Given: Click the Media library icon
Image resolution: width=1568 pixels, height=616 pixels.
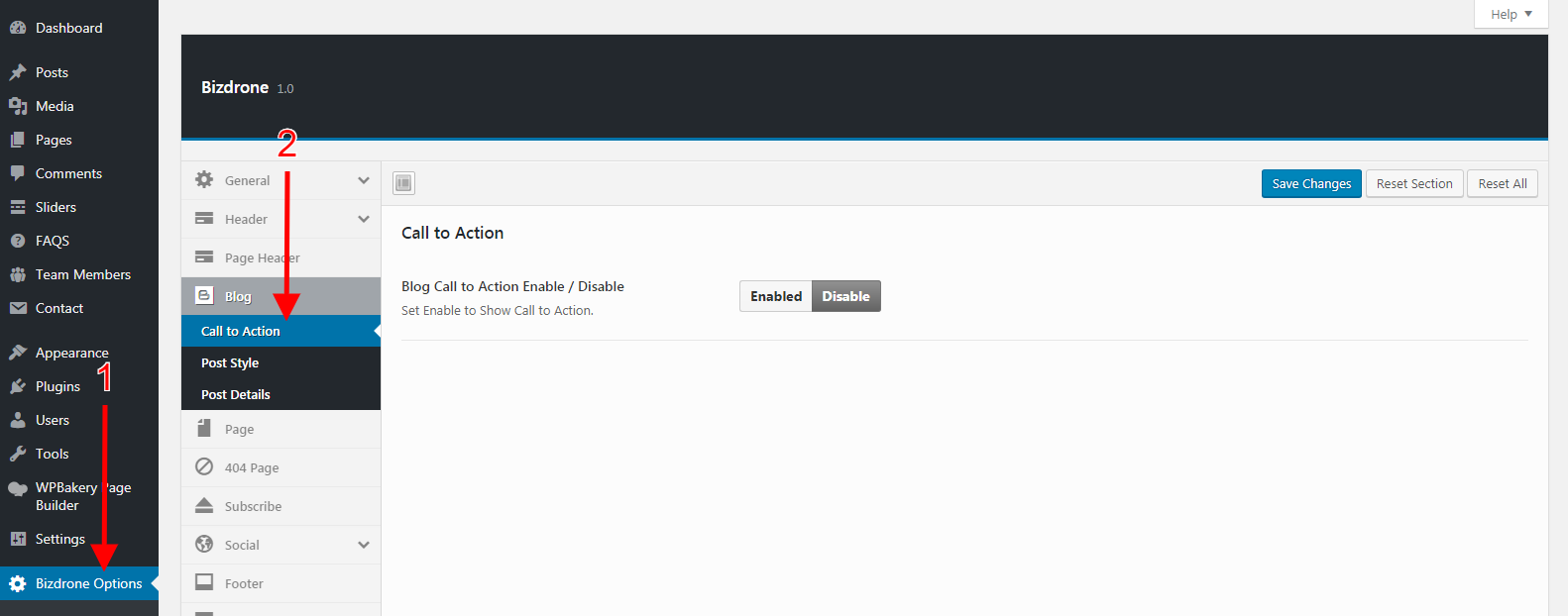Looking at the screenshot, I should [18, 106].
